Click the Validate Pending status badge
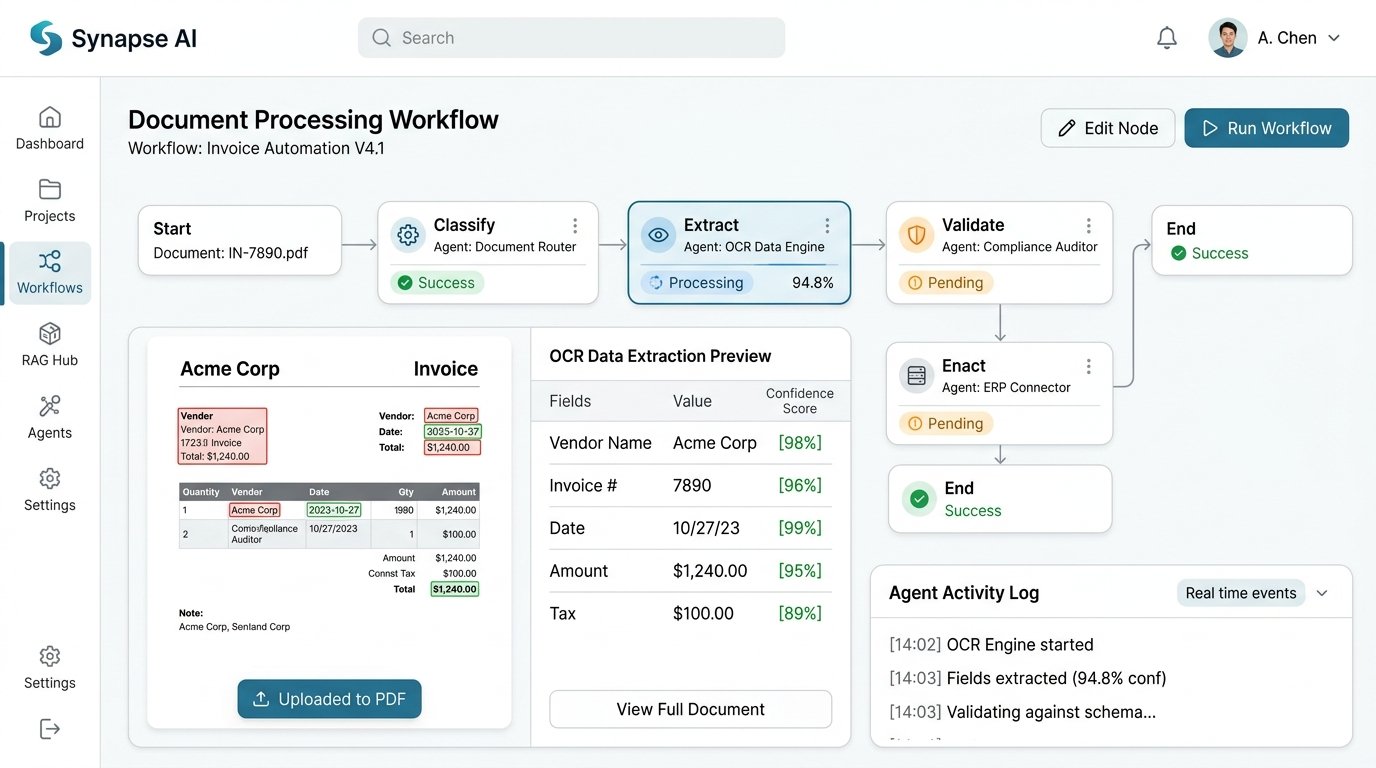 click(946, 283)
